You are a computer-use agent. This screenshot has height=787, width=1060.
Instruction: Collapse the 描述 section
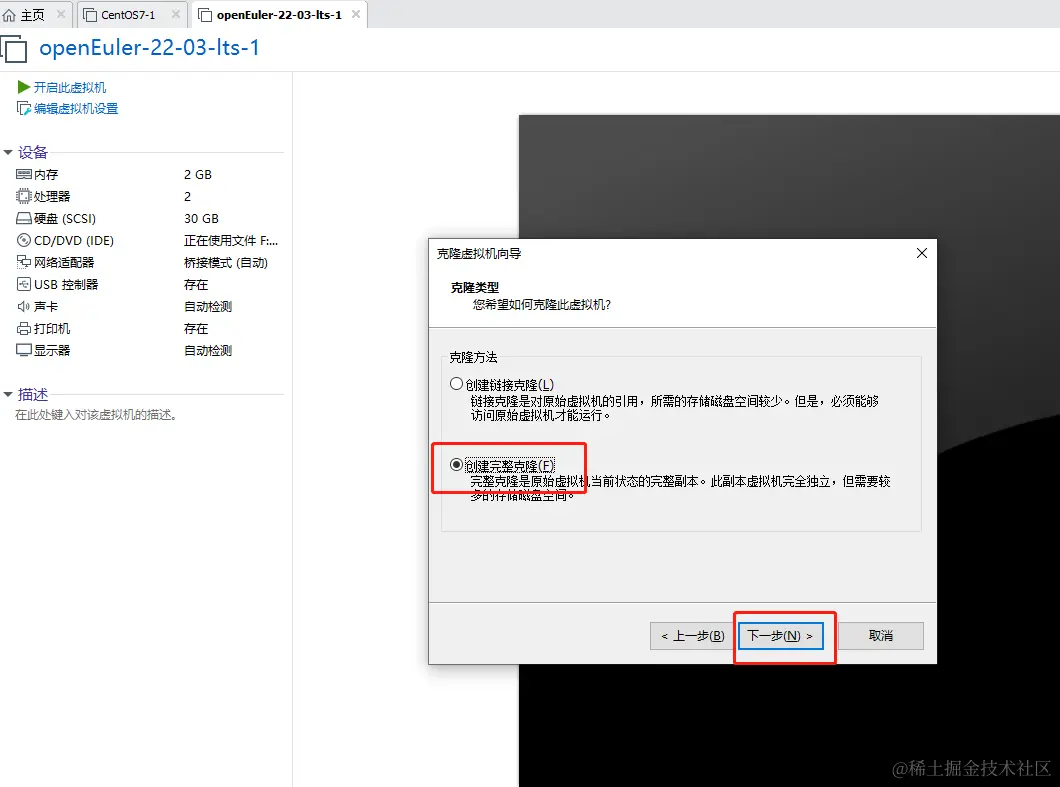click(8, 394)
